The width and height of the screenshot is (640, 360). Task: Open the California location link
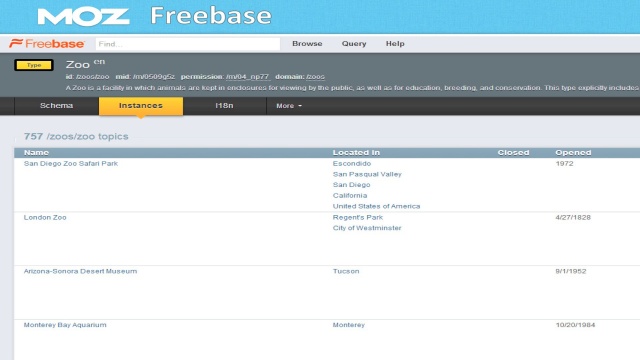350,196
